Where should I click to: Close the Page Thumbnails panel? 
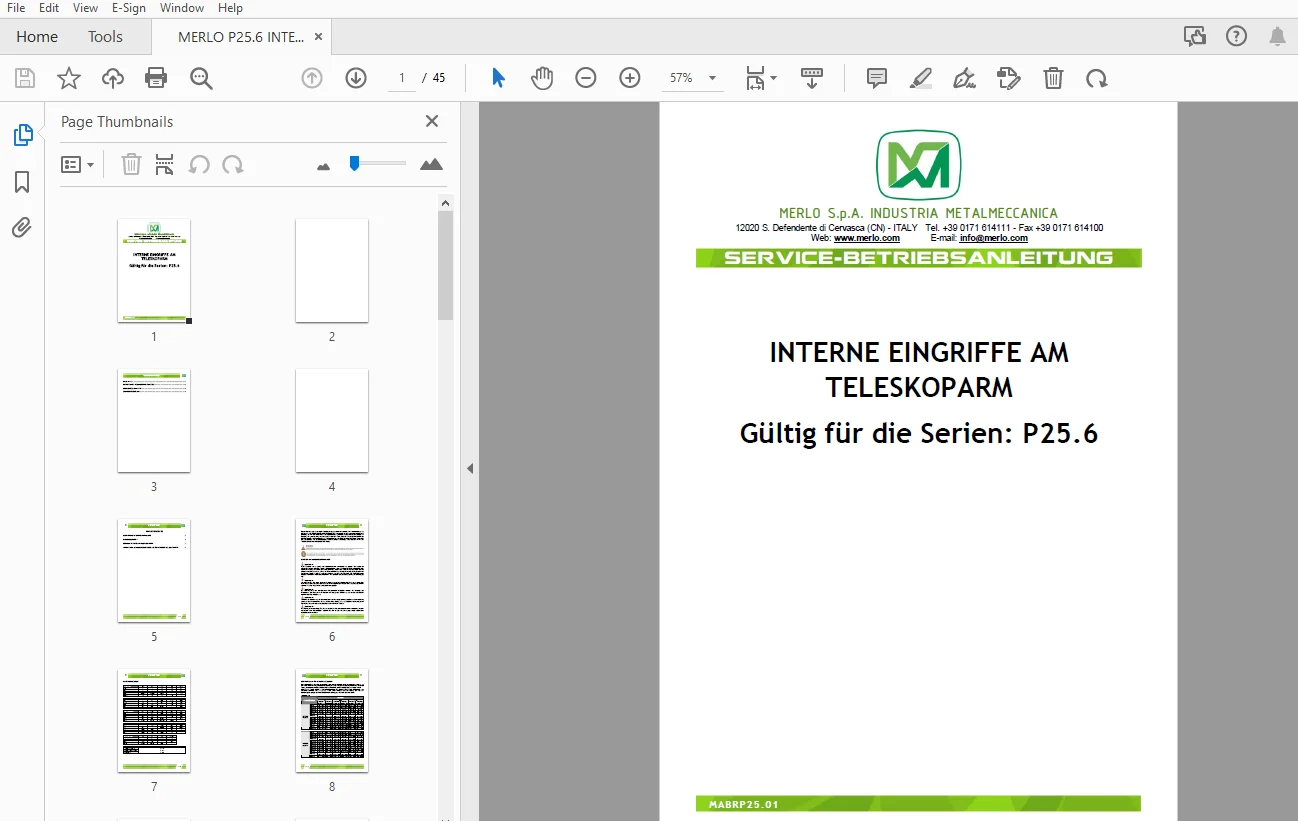[432, 121]
